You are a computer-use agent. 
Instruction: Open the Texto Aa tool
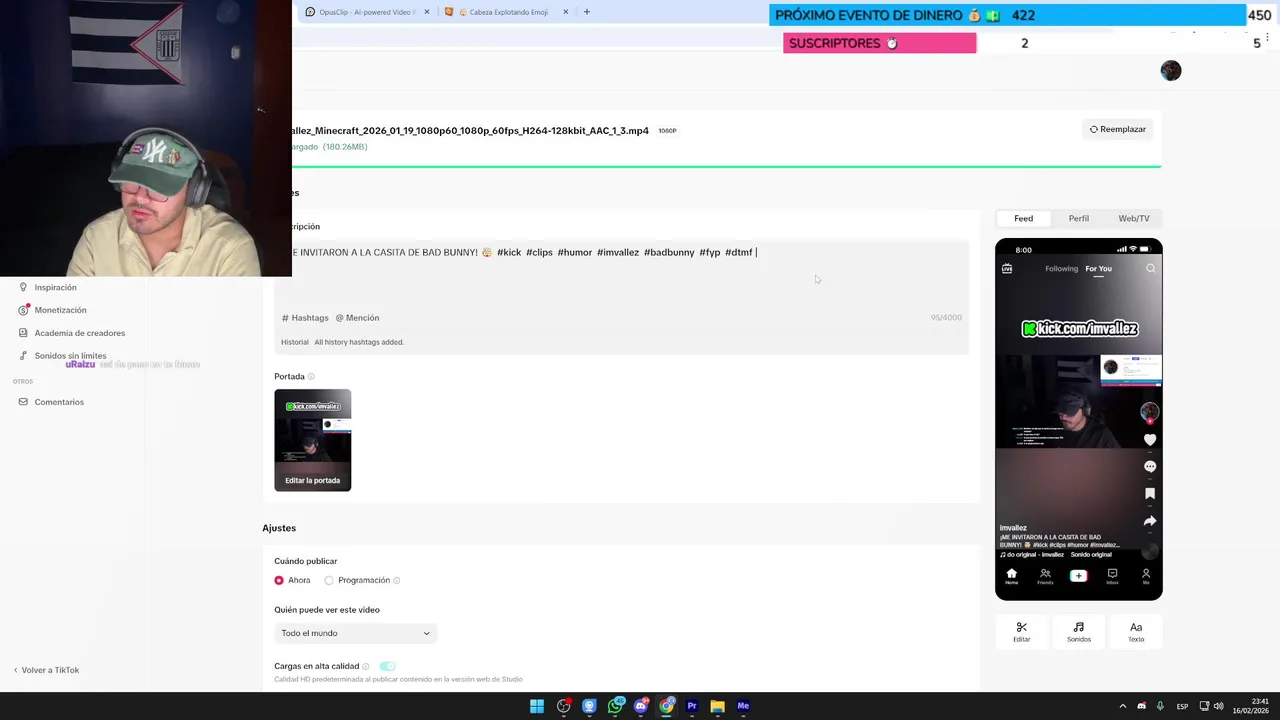pyautogui.click(x=1136, y=631)
